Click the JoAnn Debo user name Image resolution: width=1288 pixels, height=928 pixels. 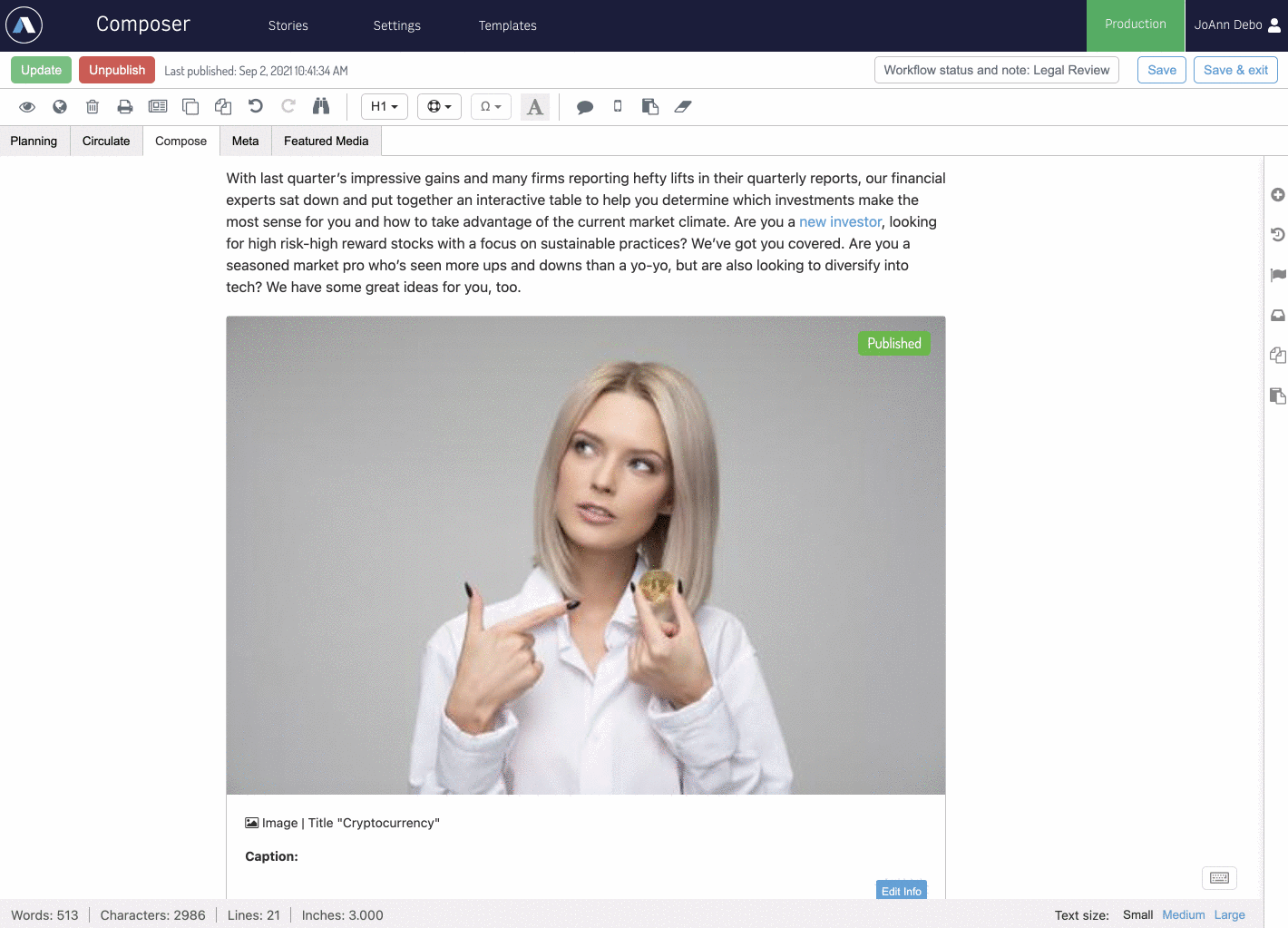pos(1228,25)
